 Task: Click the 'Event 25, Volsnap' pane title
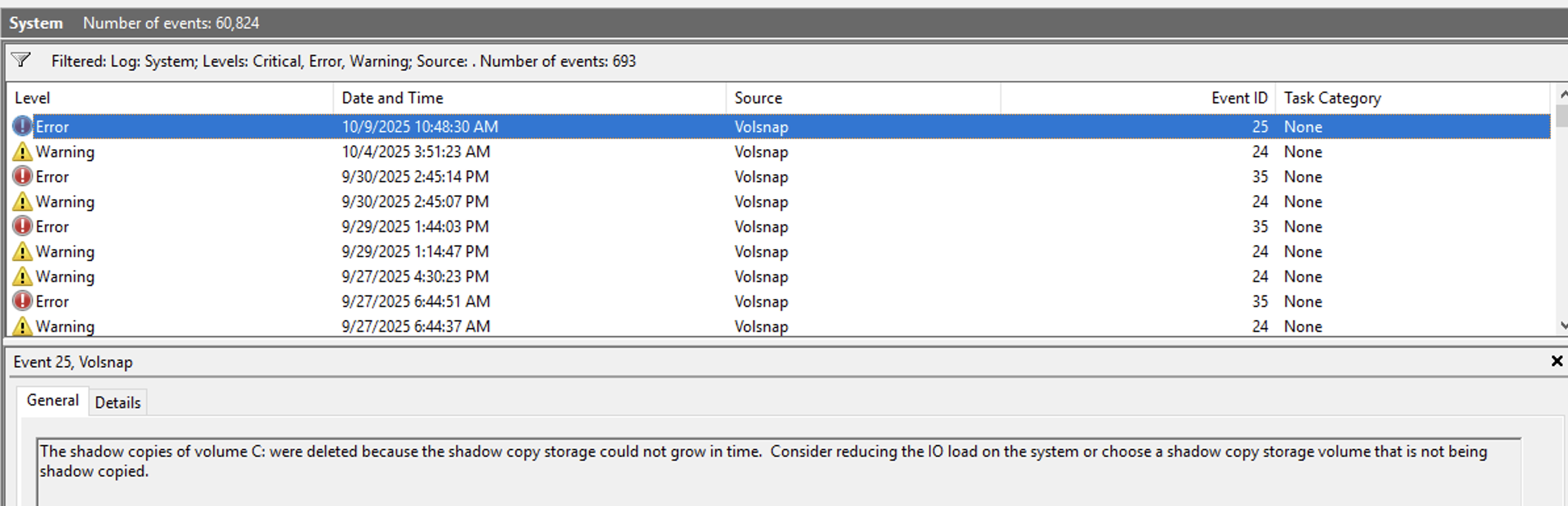tap(73, 362)
